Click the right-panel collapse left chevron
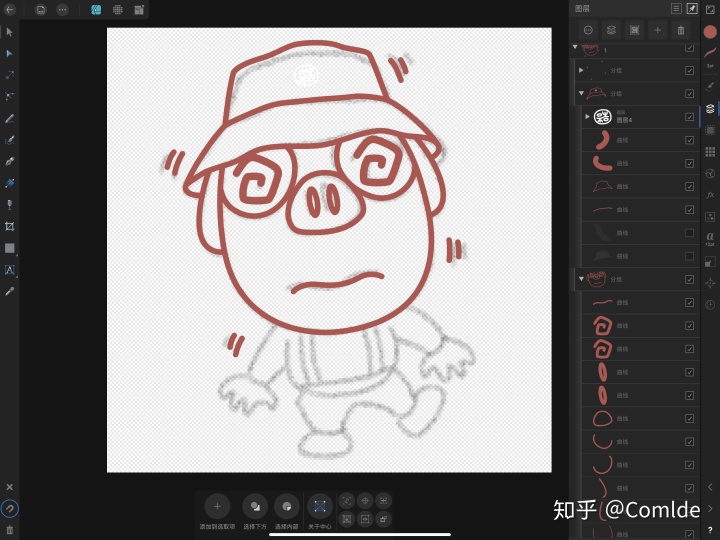The height and width of the screenshot is (540, 720). (x=710, y=487)
